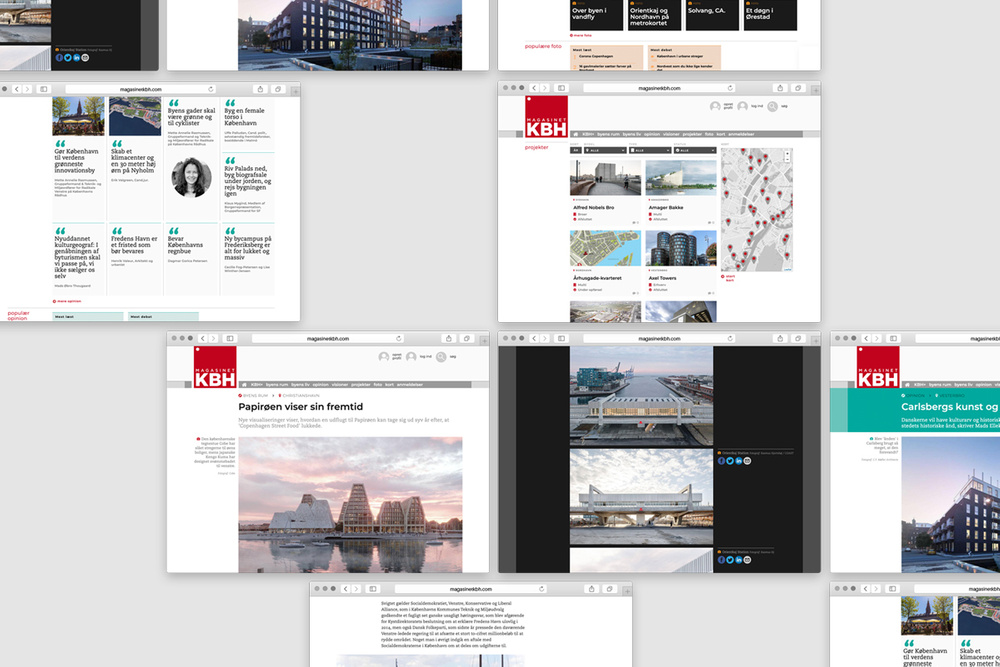Open 'visioner' in the projekter window navigation
Viewport: 1000px width, 667px height.
pos(671,135)
